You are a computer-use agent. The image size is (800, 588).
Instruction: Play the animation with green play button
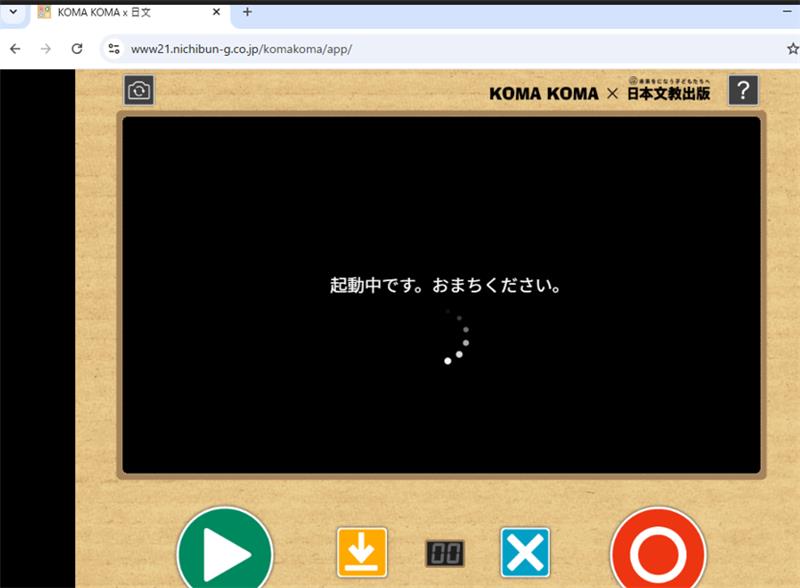click(225, 553)
